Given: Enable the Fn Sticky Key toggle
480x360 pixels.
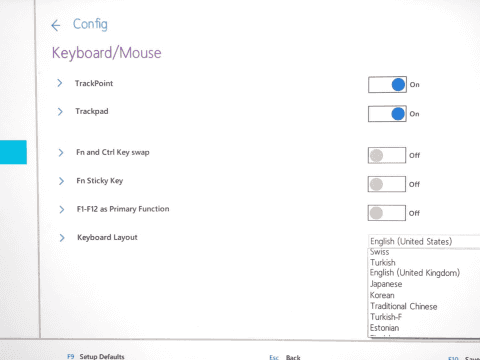Looking at the screenshot, I should [387, 184].
